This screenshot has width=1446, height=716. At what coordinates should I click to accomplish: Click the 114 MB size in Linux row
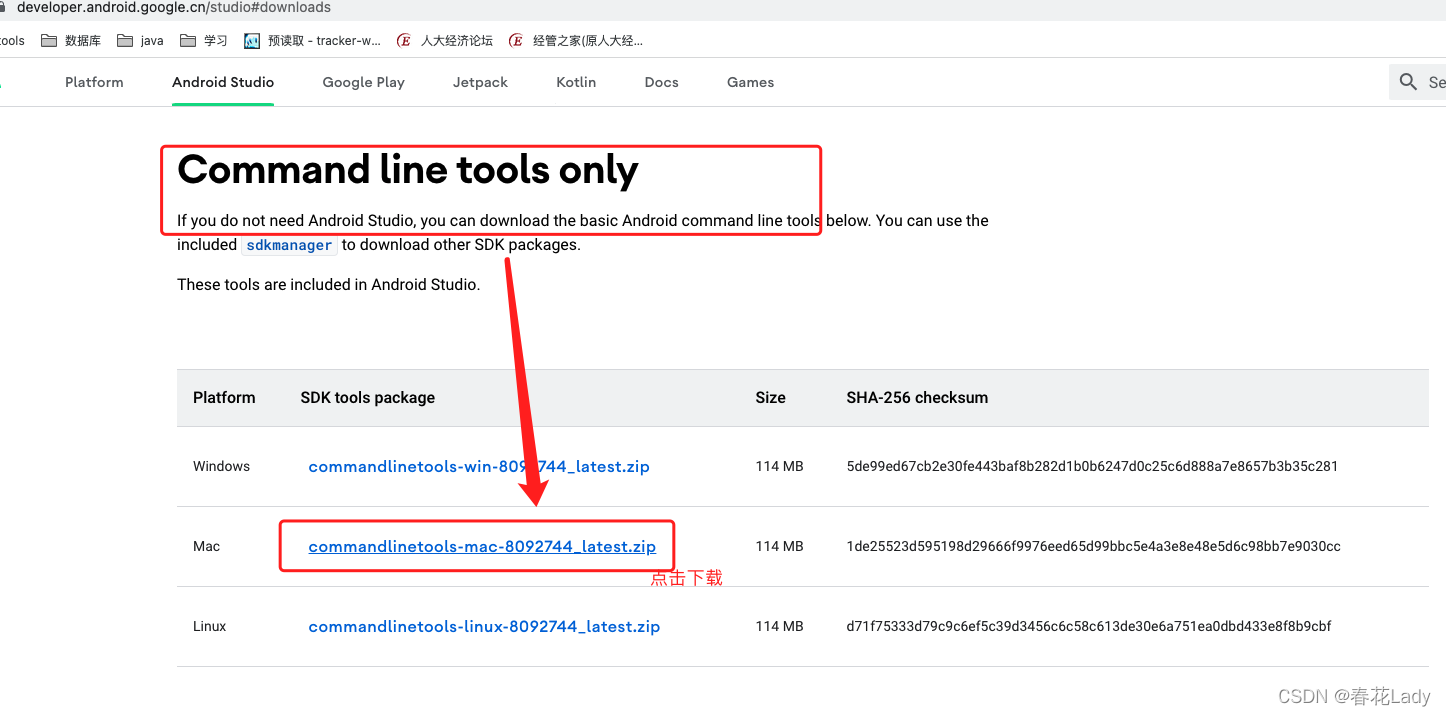pyautogui.click(x=779, y=626)
